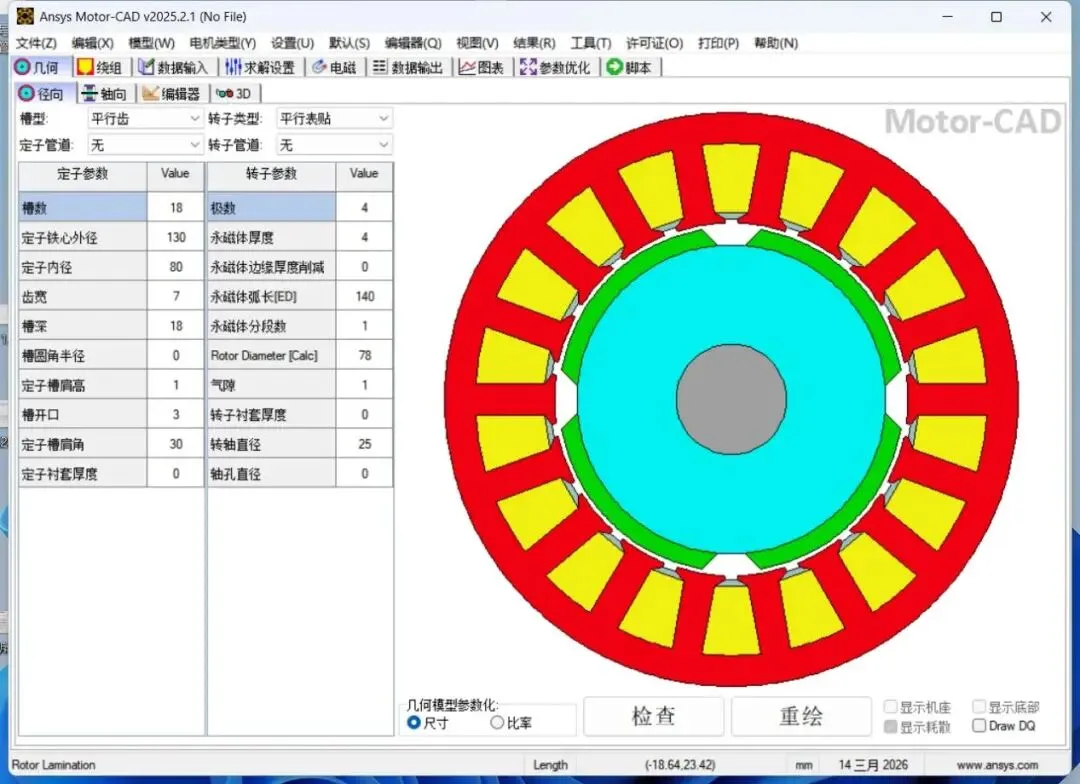This screenshot has width=1080, height=784.
Task: Click the 定子槽肩角 value 30
Action: point(176,444)
